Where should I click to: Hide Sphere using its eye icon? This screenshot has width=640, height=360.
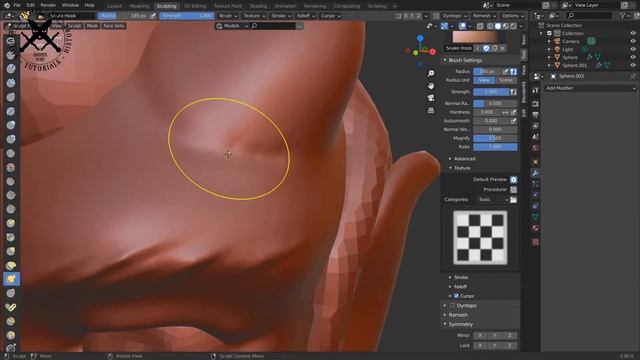[x=633, y=57]
